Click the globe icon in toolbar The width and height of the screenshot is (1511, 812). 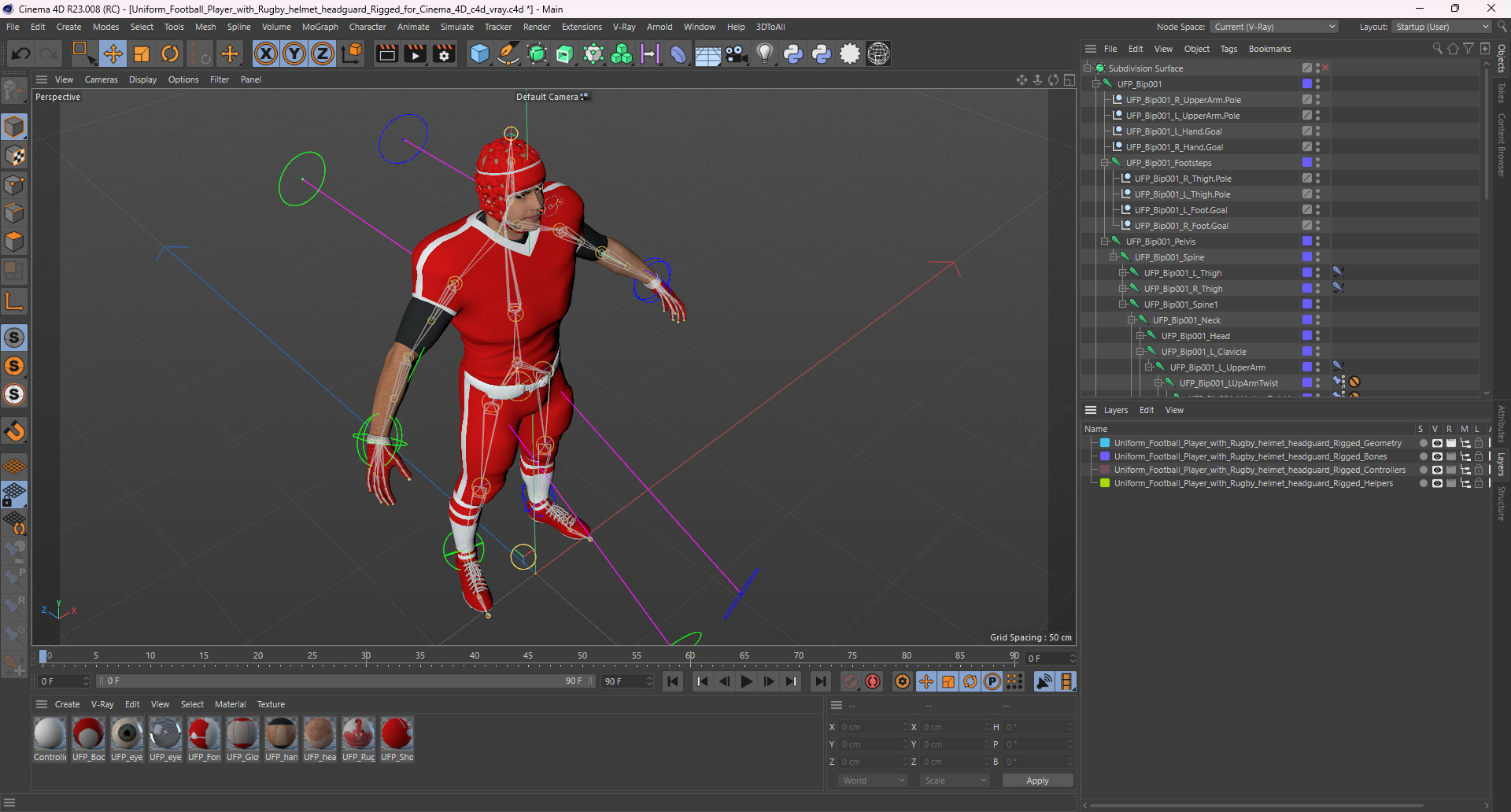pos(878,54)
